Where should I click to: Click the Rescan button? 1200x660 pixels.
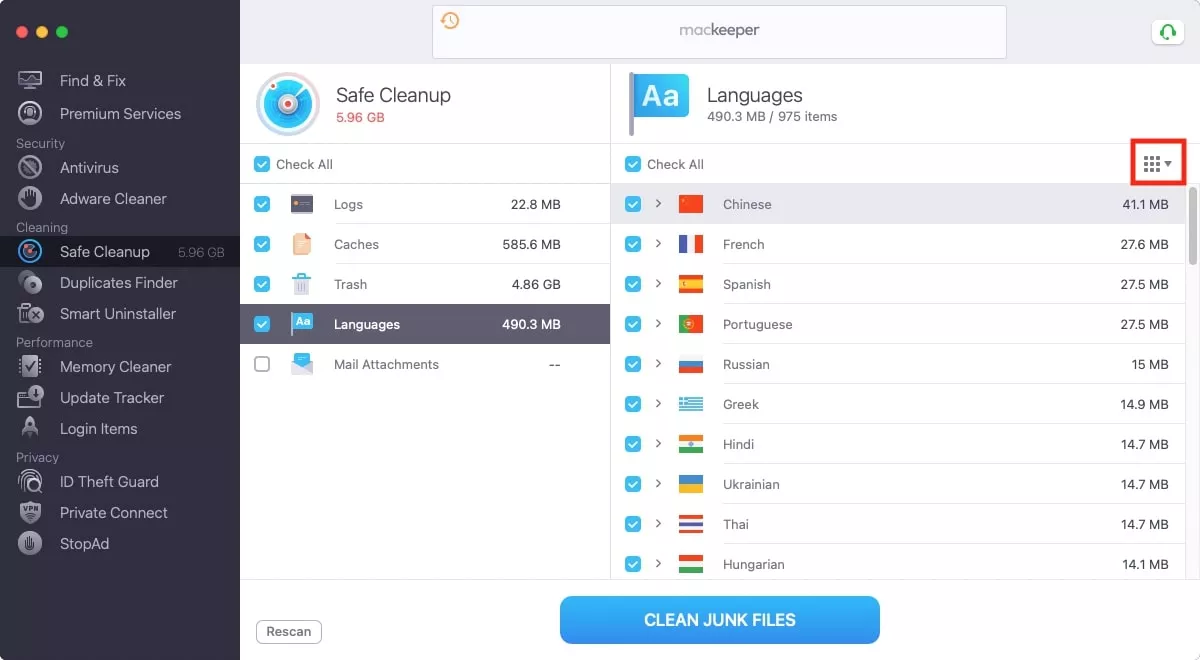pos(289,631)
